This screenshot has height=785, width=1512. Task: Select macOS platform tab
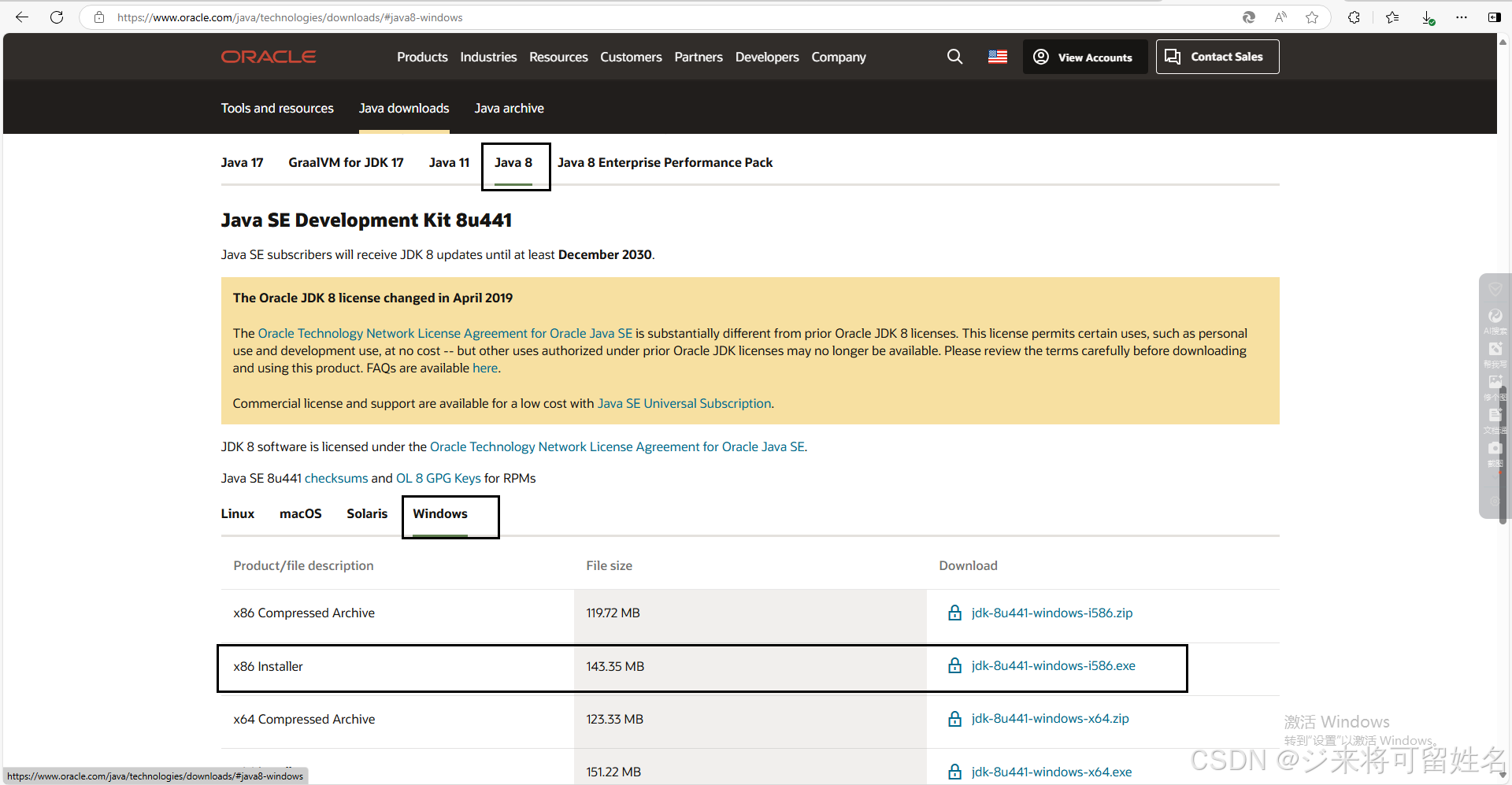tap(301, 513)
